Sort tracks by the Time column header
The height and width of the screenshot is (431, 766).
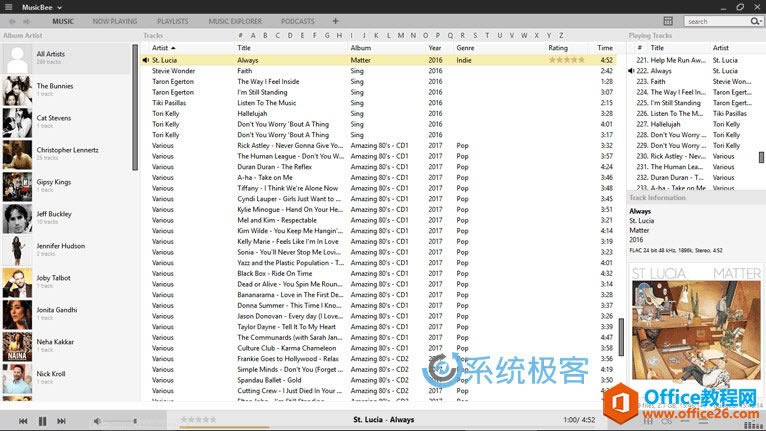(604, 48)
